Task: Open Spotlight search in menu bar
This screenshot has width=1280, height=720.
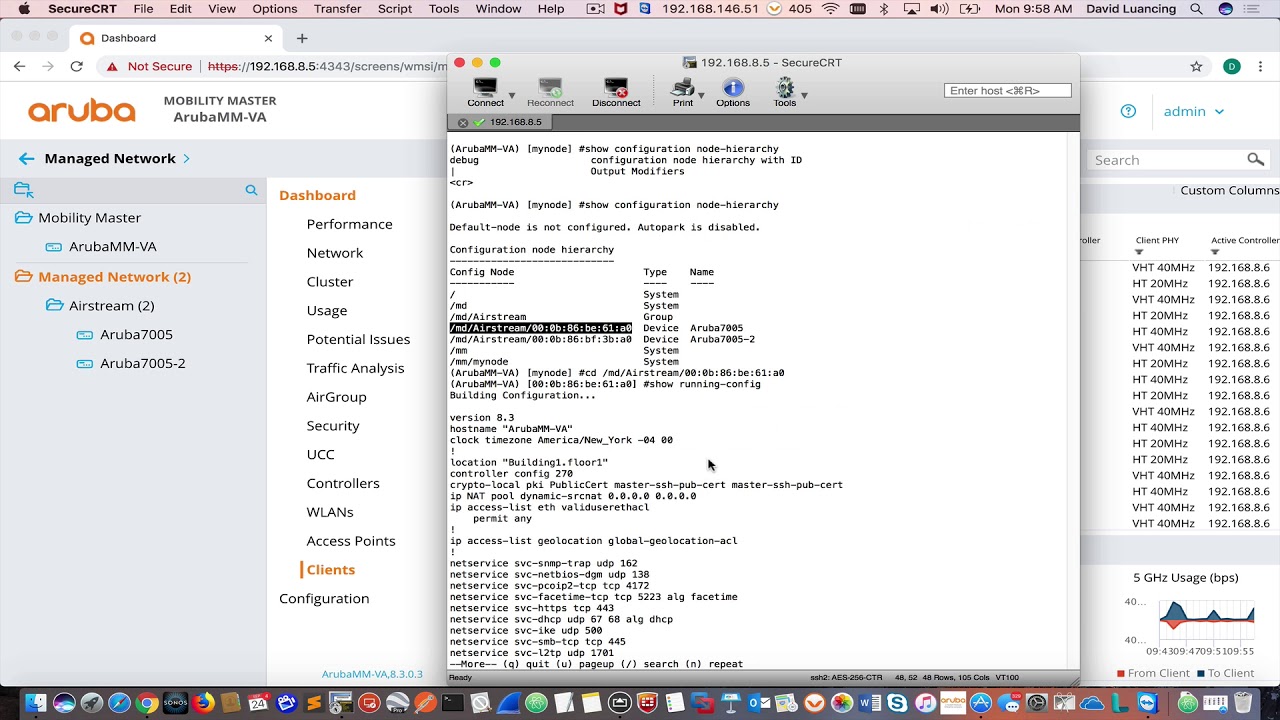Action: tap(1196, 9)
